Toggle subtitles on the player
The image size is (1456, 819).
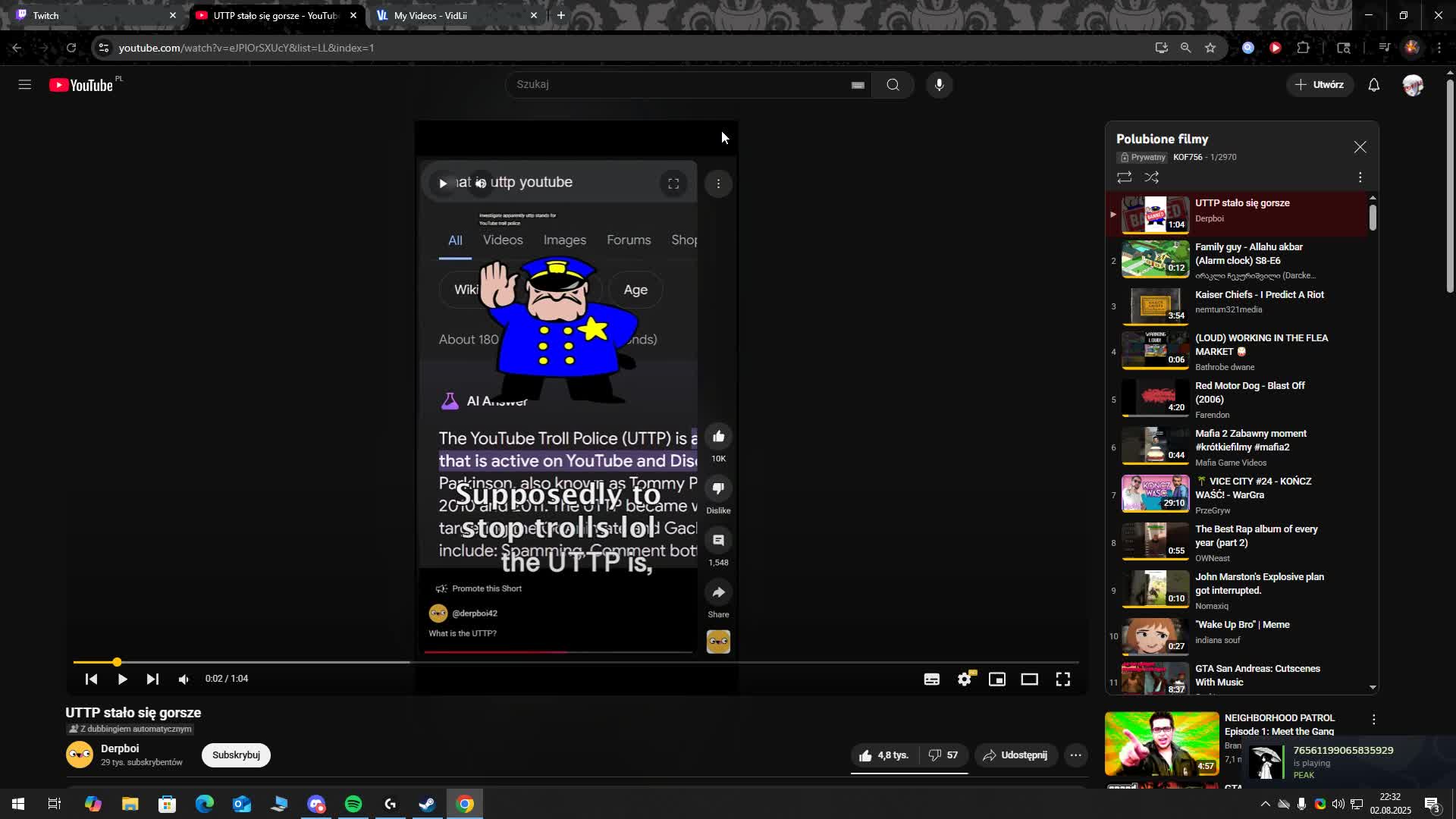coord(931,679)
